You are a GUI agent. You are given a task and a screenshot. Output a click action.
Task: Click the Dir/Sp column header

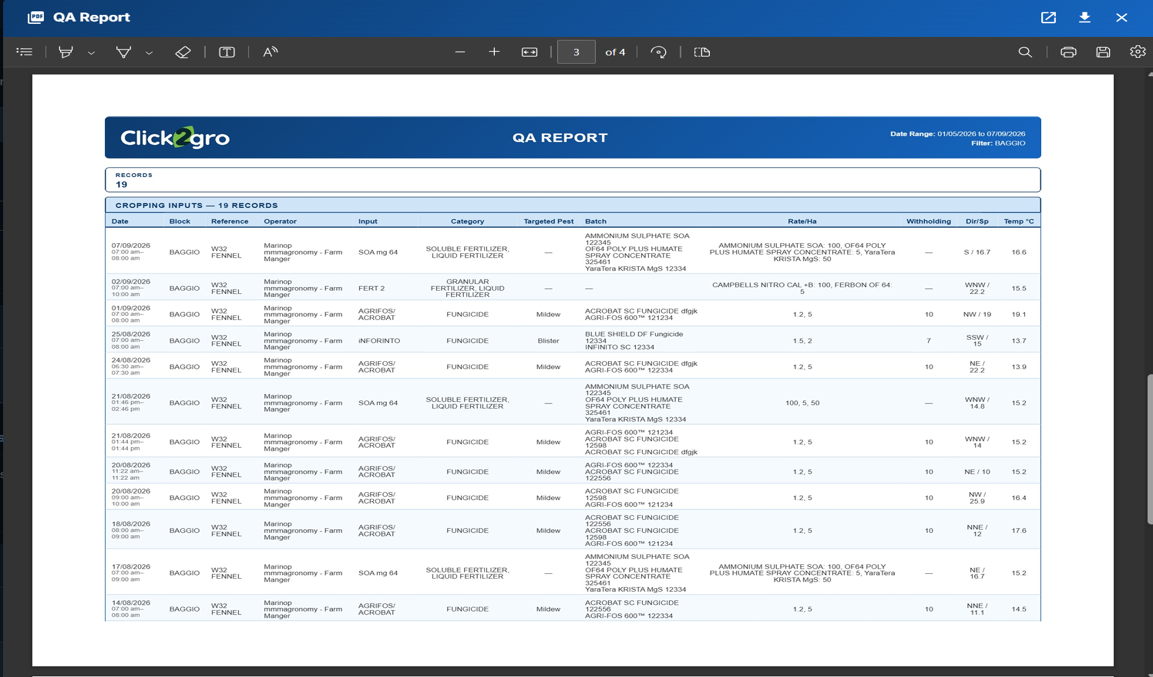point(977,221)
